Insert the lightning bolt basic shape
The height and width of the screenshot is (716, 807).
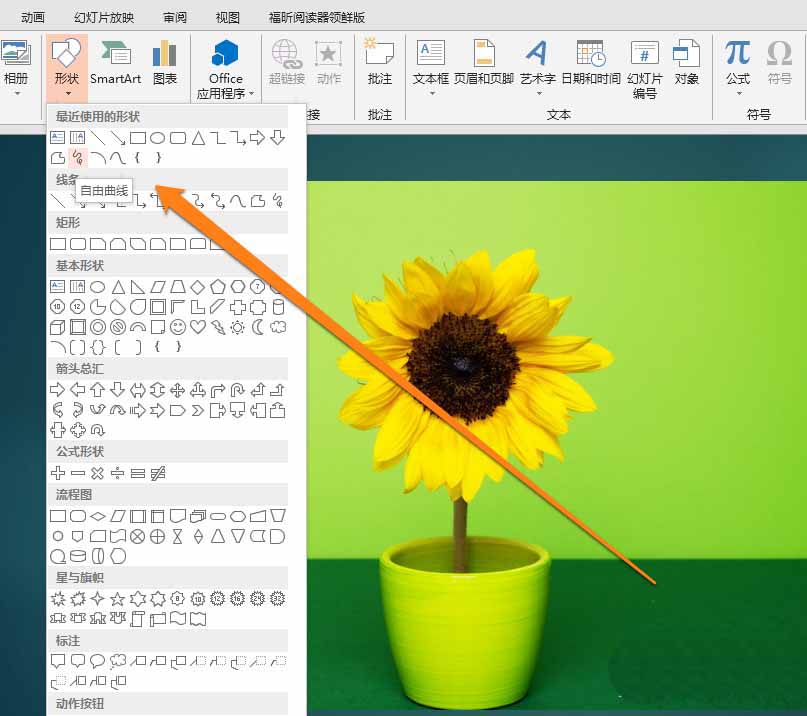[x=218, y=327]
